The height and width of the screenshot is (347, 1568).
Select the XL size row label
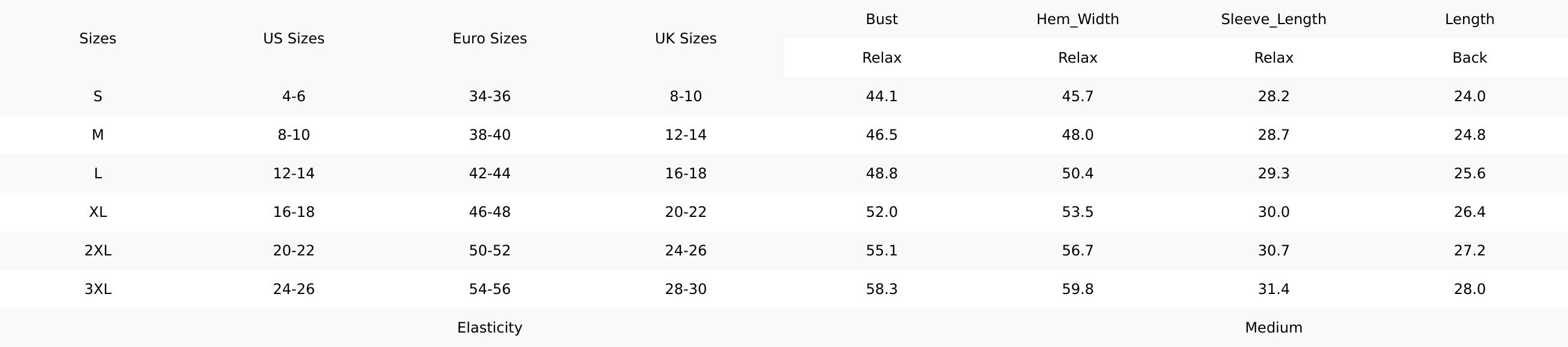97,211
